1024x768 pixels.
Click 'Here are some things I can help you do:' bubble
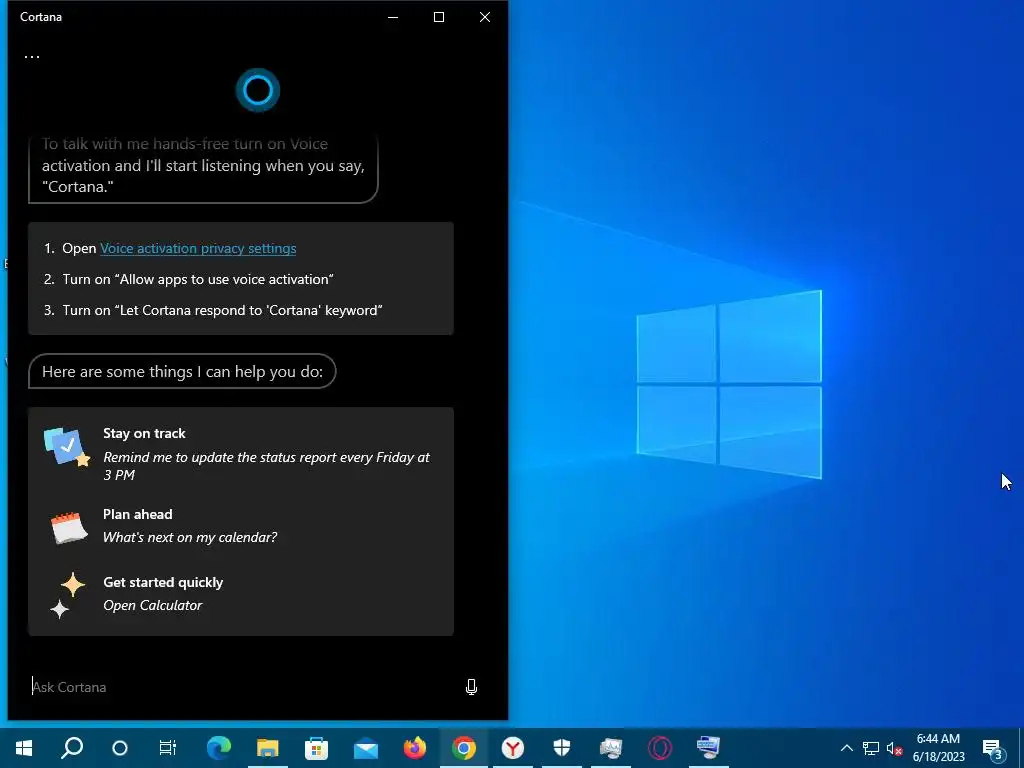pos(182,372)
